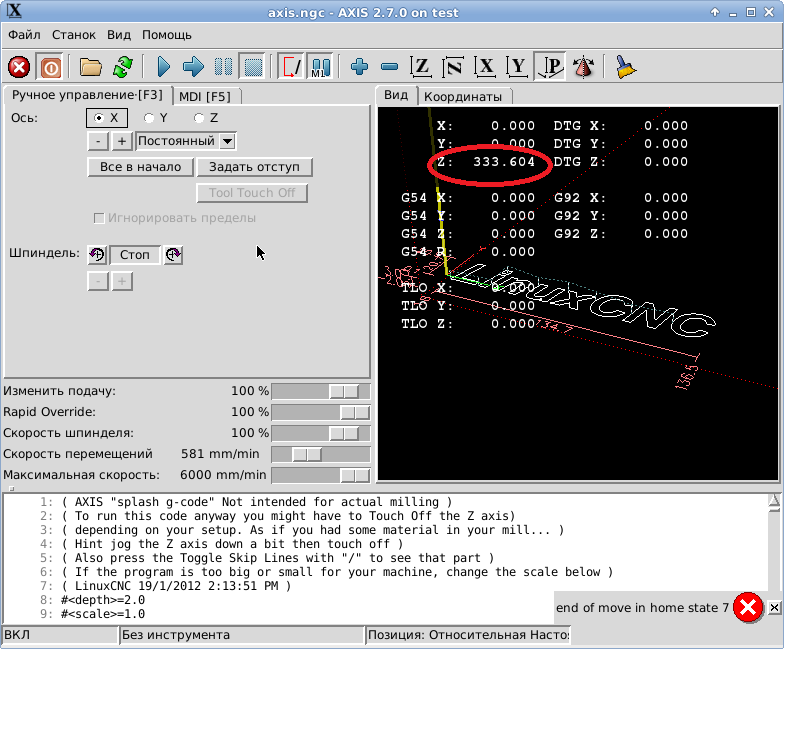Viewport: 811px width, 742px height.
Task: Click the Изменить подачу slider
Action: [321, 391]
